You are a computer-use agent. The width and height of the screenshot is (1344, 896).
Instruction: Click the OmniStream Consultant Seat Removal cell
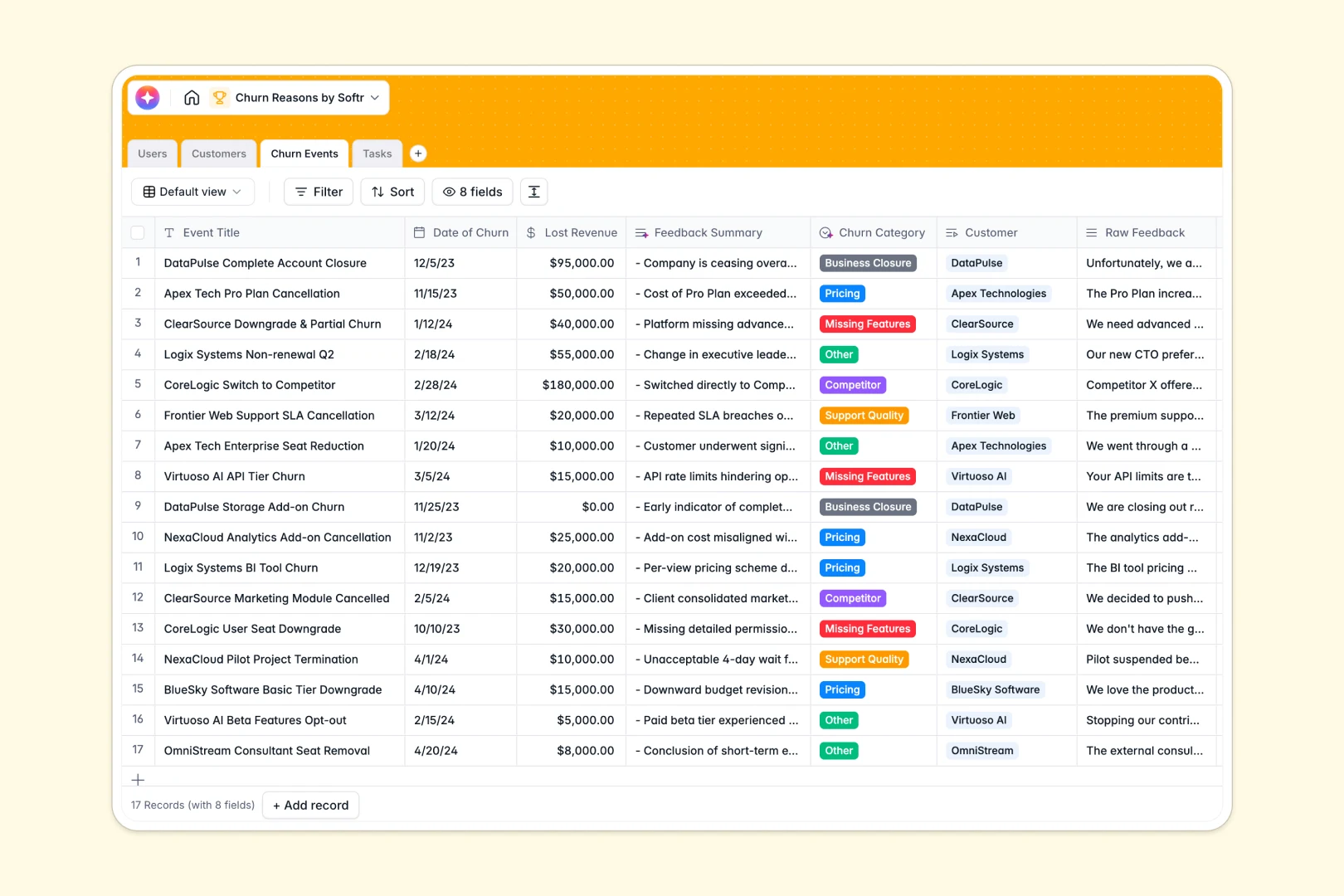coord(280,751)
